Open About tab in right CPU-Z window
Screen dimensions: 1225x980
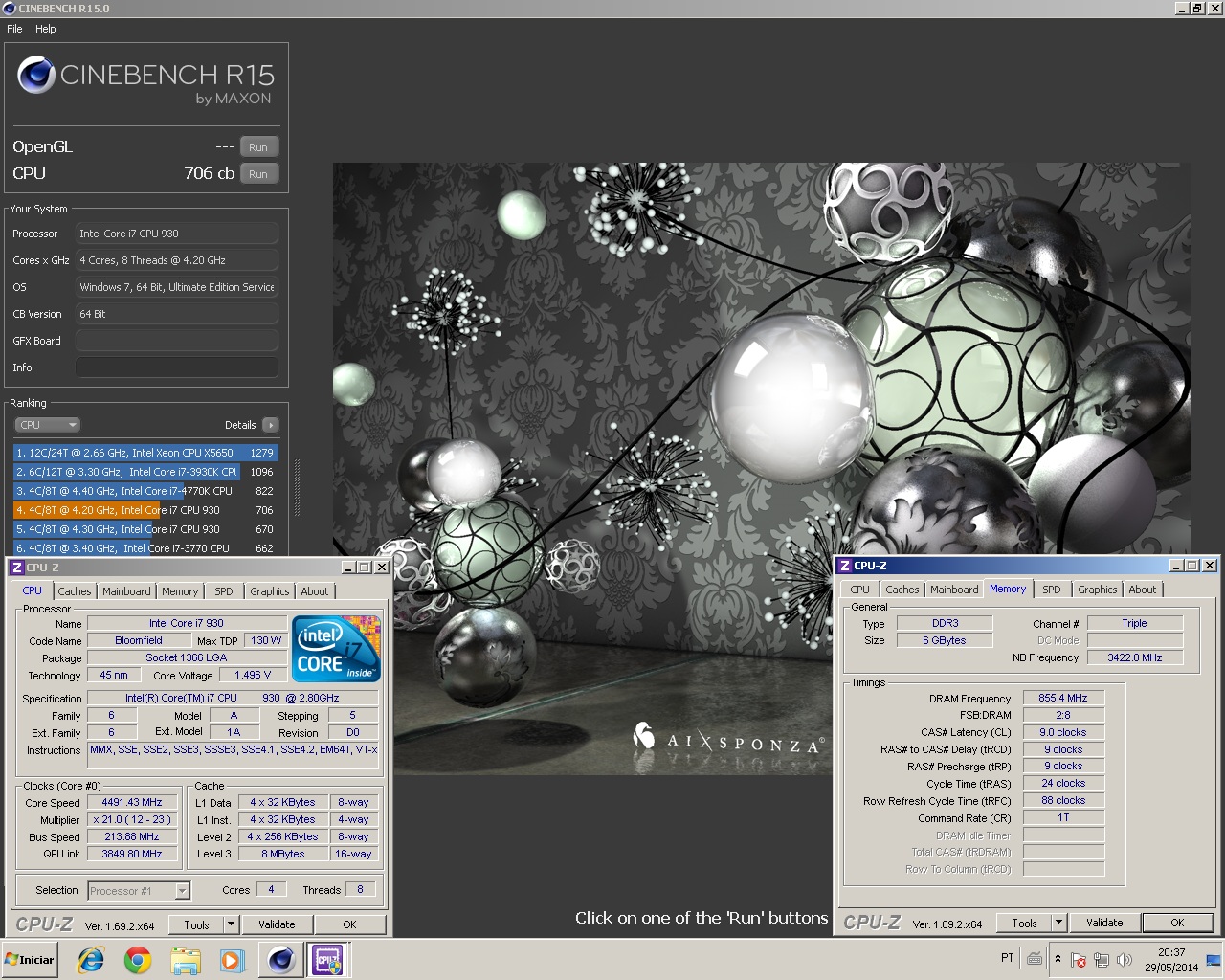(1143, 590)
